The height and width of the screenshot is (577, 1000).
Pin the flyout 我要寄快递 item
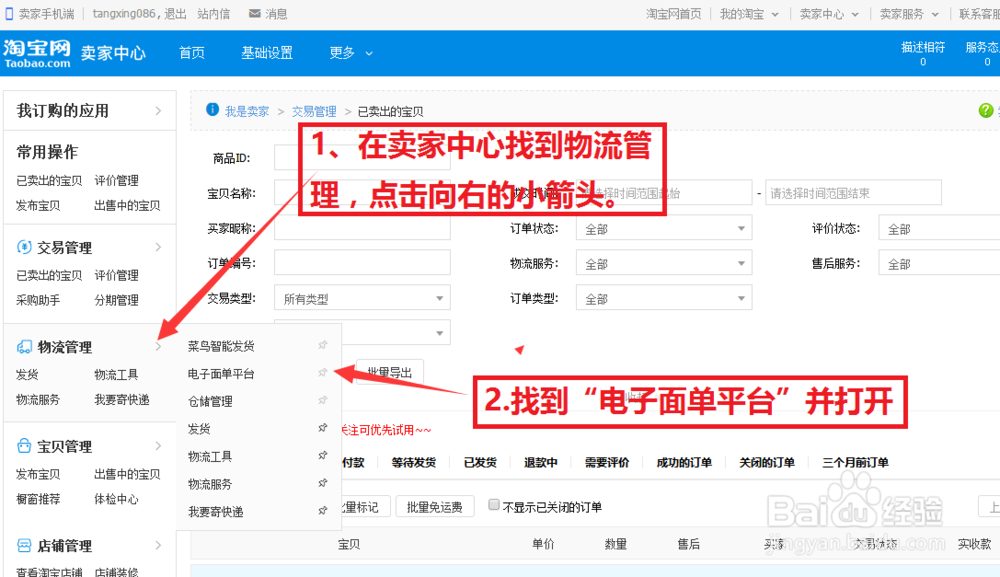pos(323,510)
